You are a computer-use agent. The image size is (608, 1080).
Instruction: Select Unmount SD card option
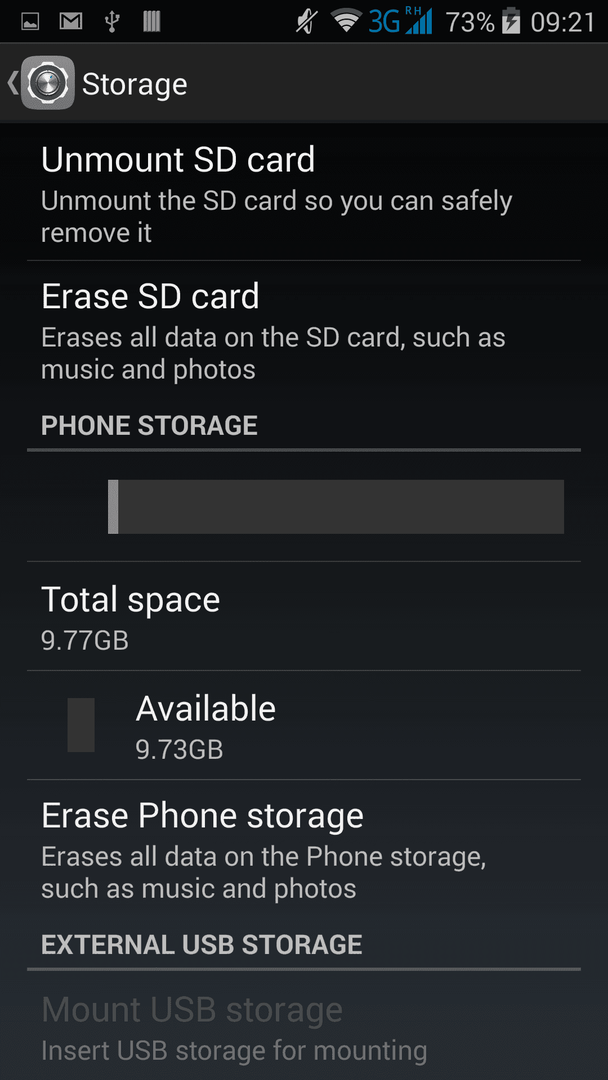(304, 192)
